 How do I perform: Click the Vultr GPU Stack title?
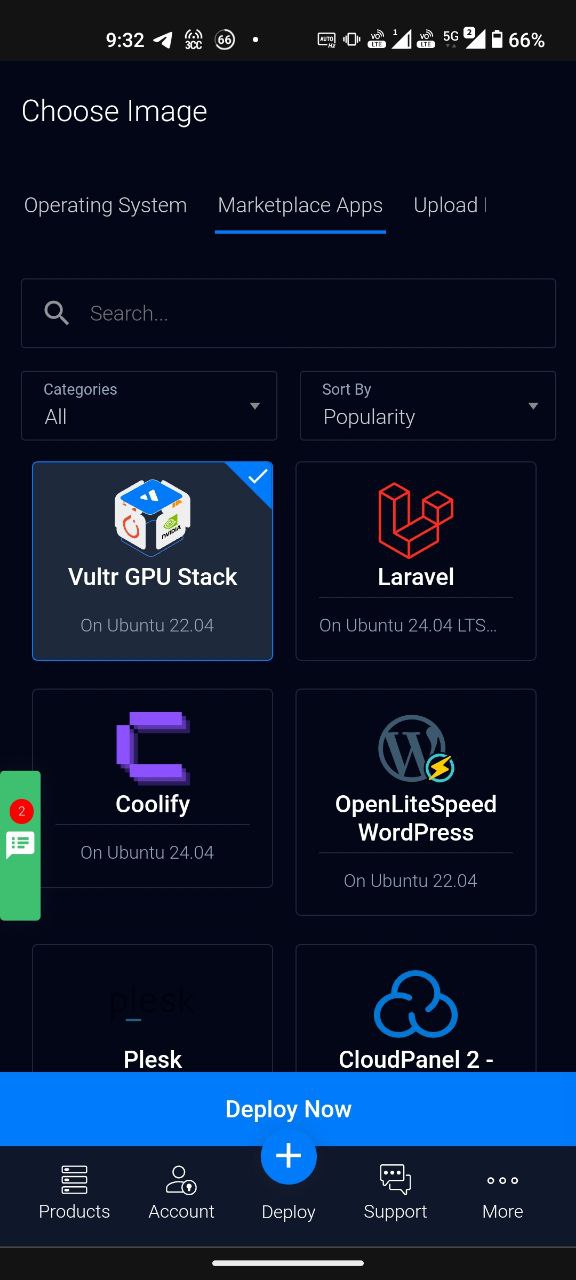pos(152,577)
